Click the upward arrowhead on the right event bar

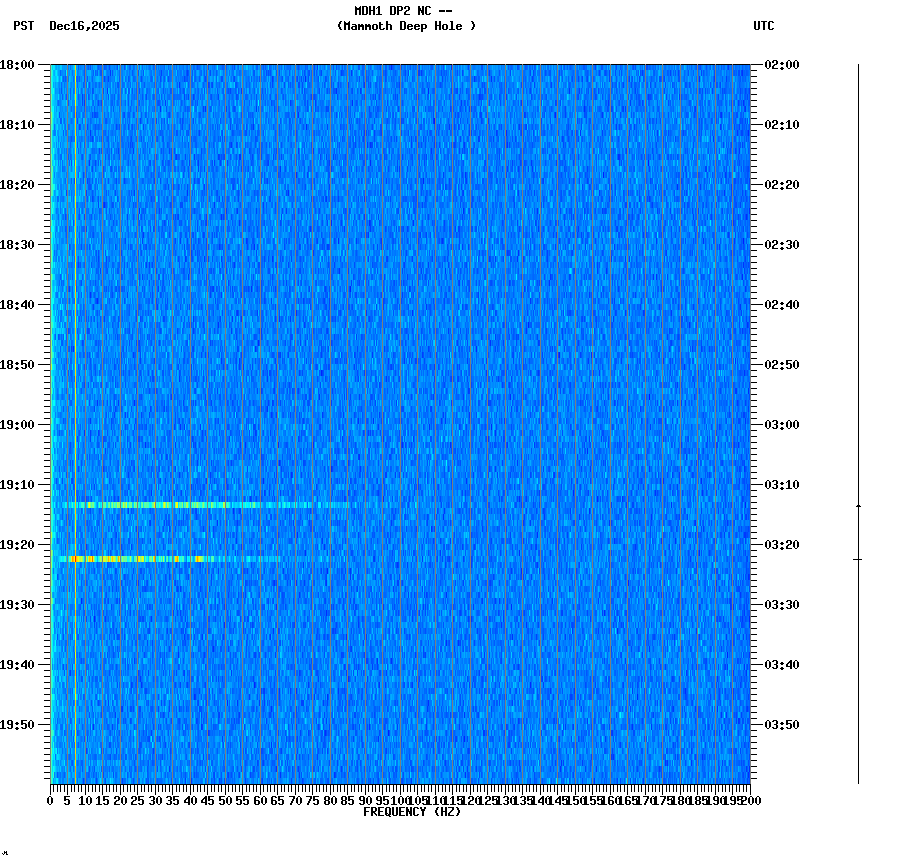pos(857,505)
